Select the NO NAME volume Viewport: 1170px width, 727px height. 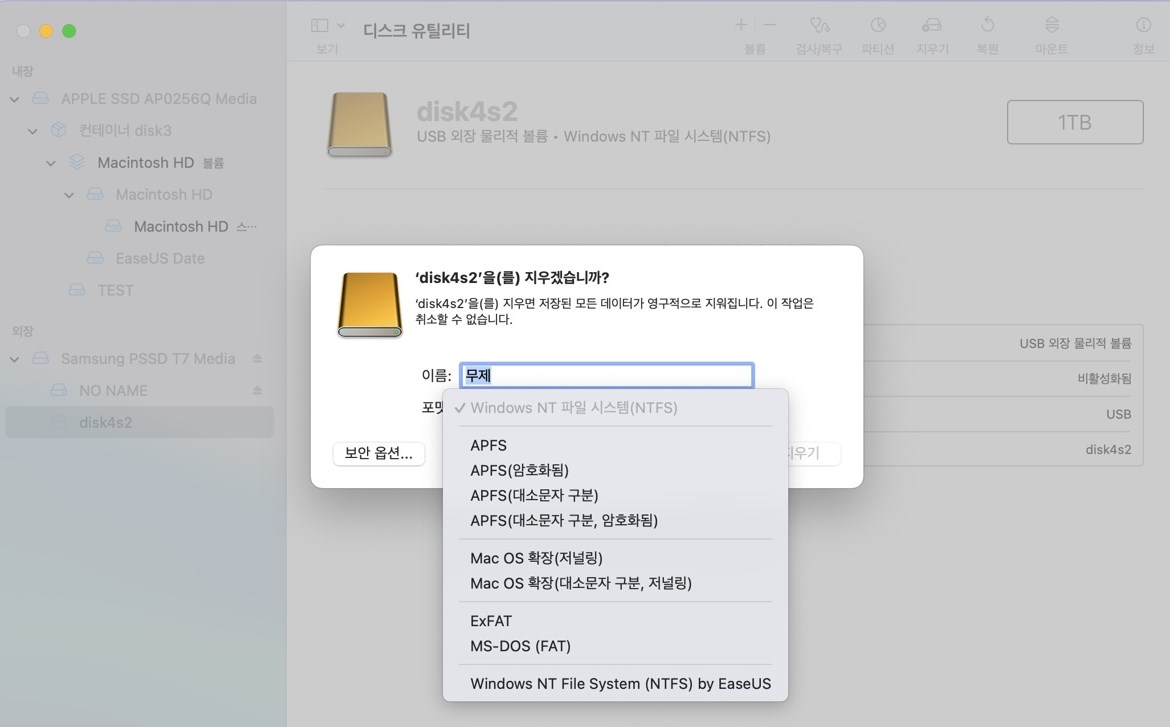tap(113, 390)
